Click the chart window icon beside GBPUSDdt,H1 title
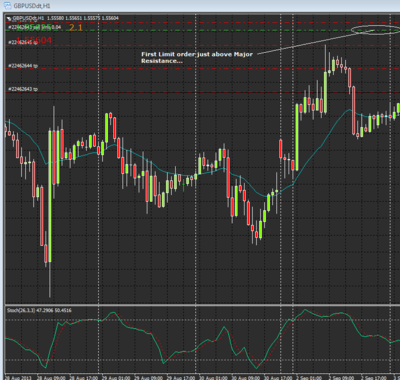Screen dimensions: 400x380 [x=7, y=5]
